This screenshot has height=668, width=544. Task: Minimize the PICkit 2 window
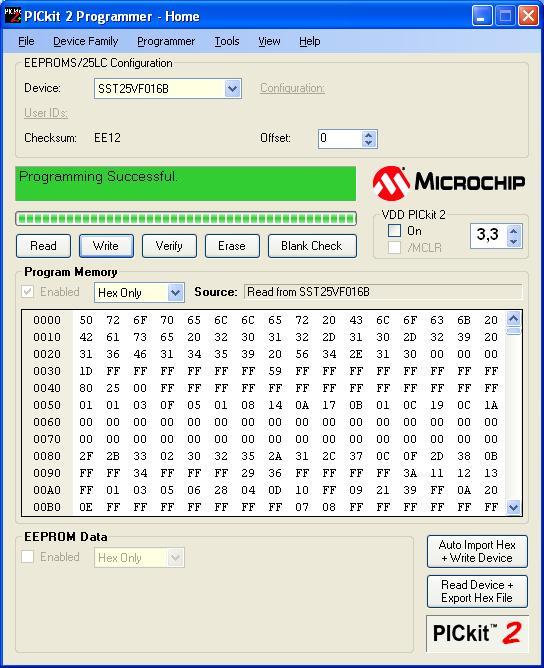[x=482, y=16]
